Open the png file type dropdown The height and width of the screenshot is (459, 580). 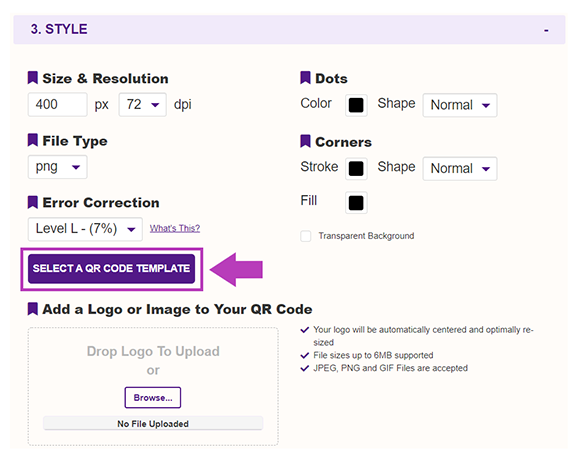pos(58,167)
